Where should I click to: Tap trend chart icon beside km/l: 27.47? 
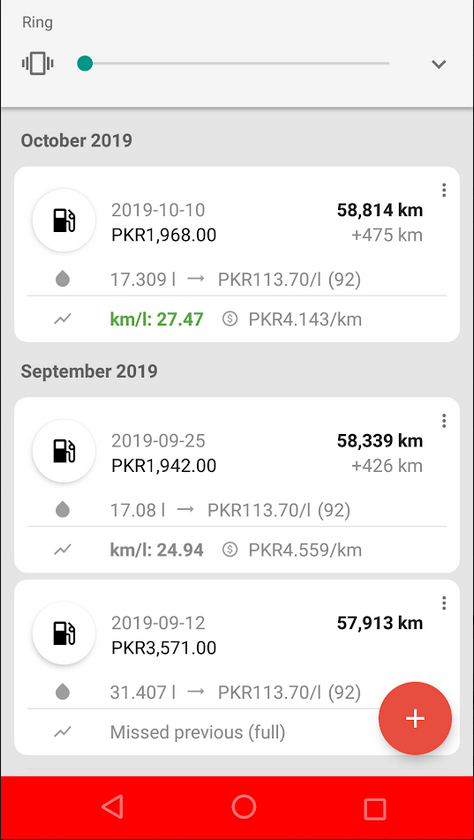63,319
